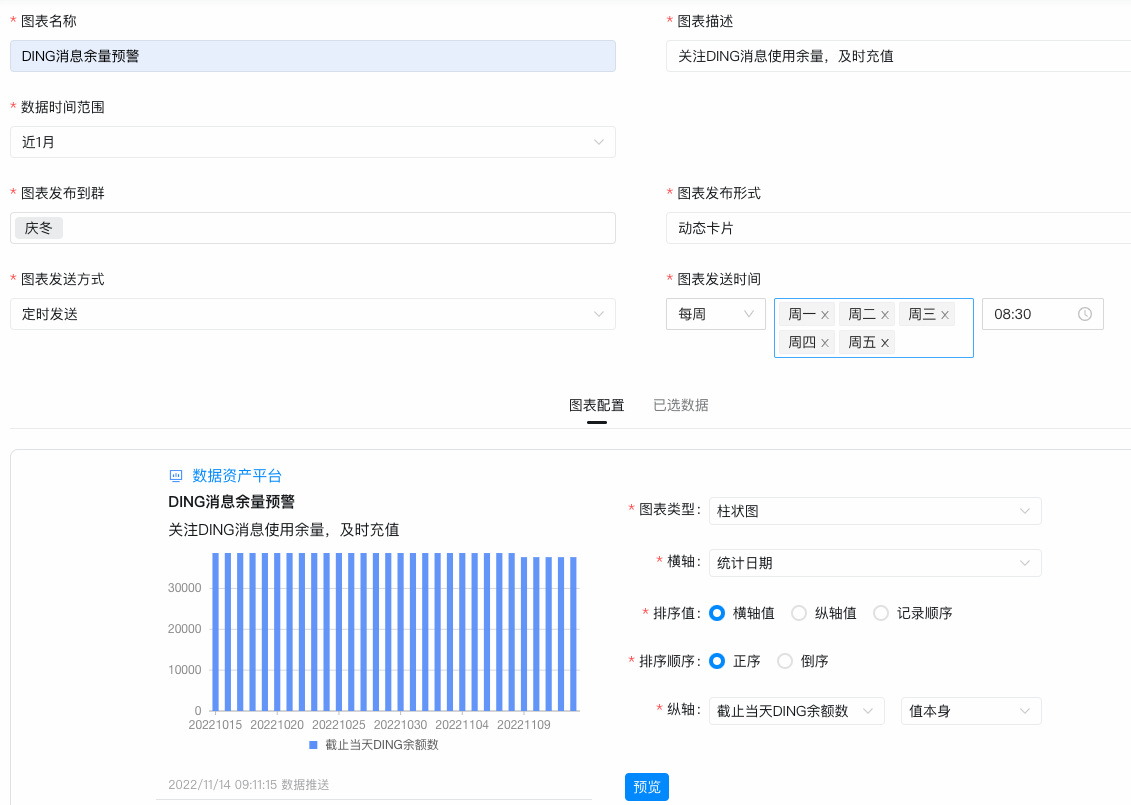Select 横轴值 sort value radio
This screenshot has height=805, width=1131.
click(x=717, y=613)
